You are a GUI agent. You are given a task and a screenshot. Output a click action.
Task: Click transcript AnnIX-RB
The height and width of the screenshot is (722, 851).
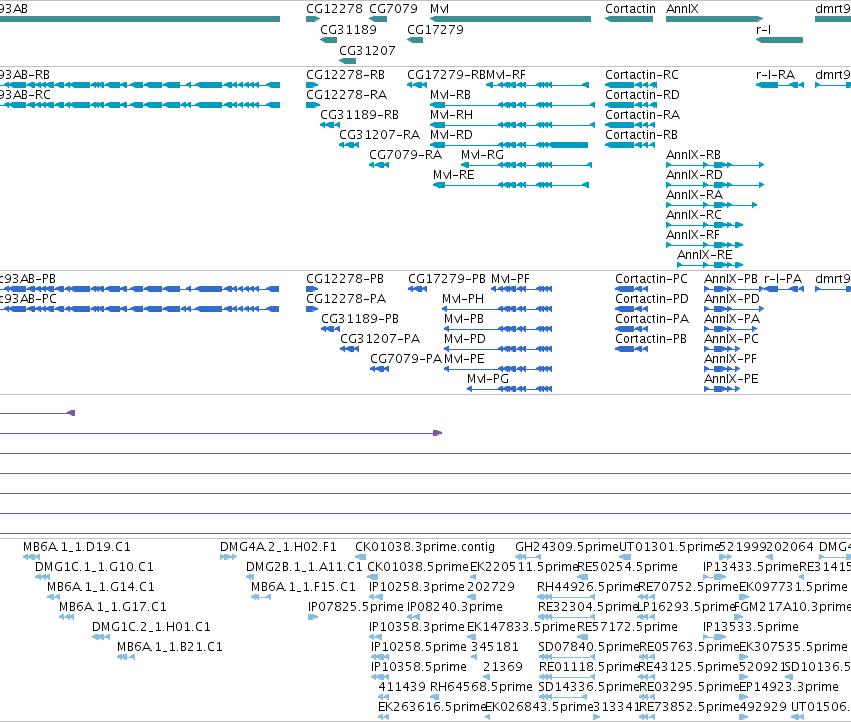pyautogui.click(x=693, y=155)
